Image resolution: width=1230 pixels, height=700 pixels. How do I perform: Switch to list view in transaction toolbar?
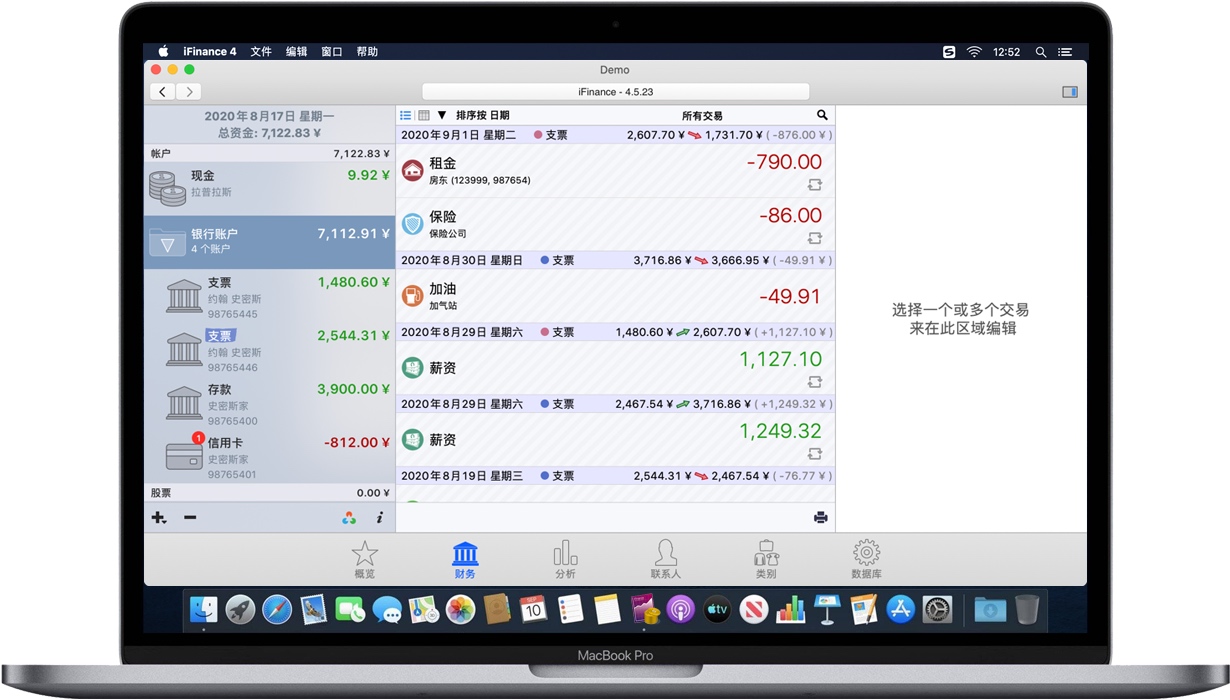point(404,115)
